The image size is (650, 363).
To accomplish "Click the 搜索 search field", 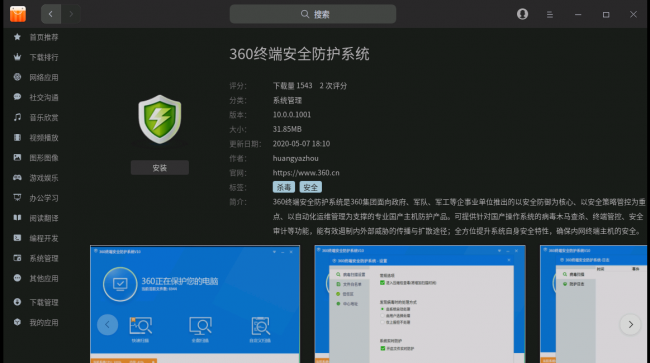I will pyautogui.click(x=313, y=15).
